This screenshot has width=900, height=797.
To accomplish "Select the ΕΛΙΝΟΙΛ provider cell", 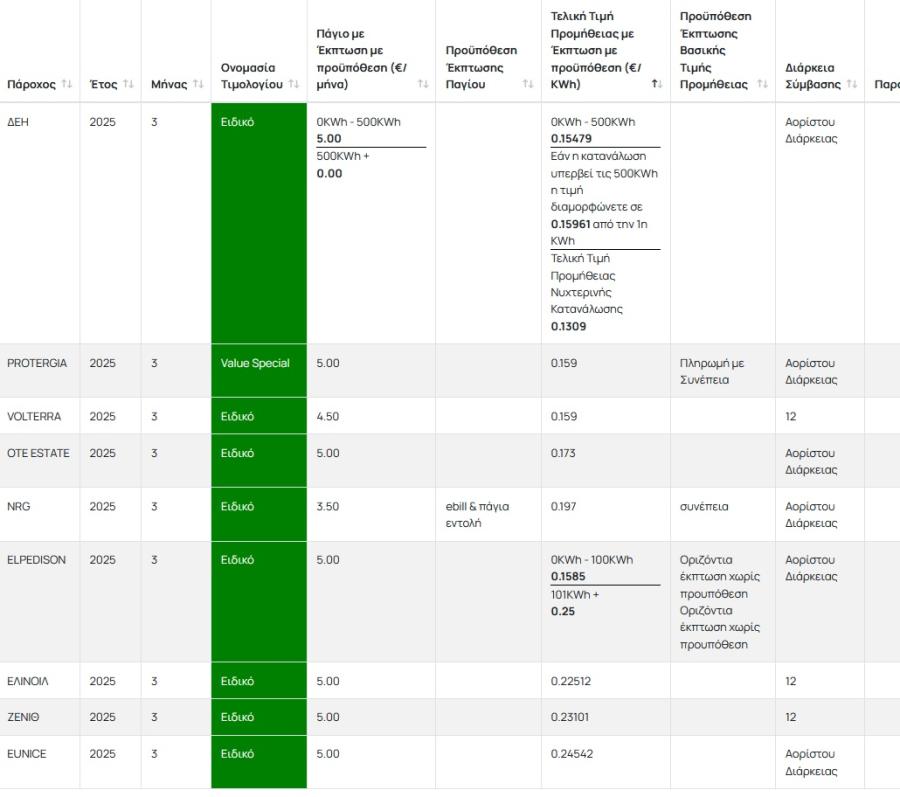I will [x=40, y=681].
